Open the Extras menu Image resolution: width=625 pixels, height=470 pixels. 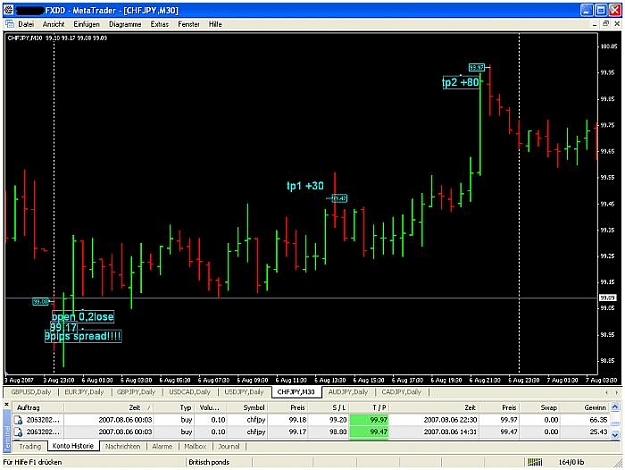pos(159,24)
